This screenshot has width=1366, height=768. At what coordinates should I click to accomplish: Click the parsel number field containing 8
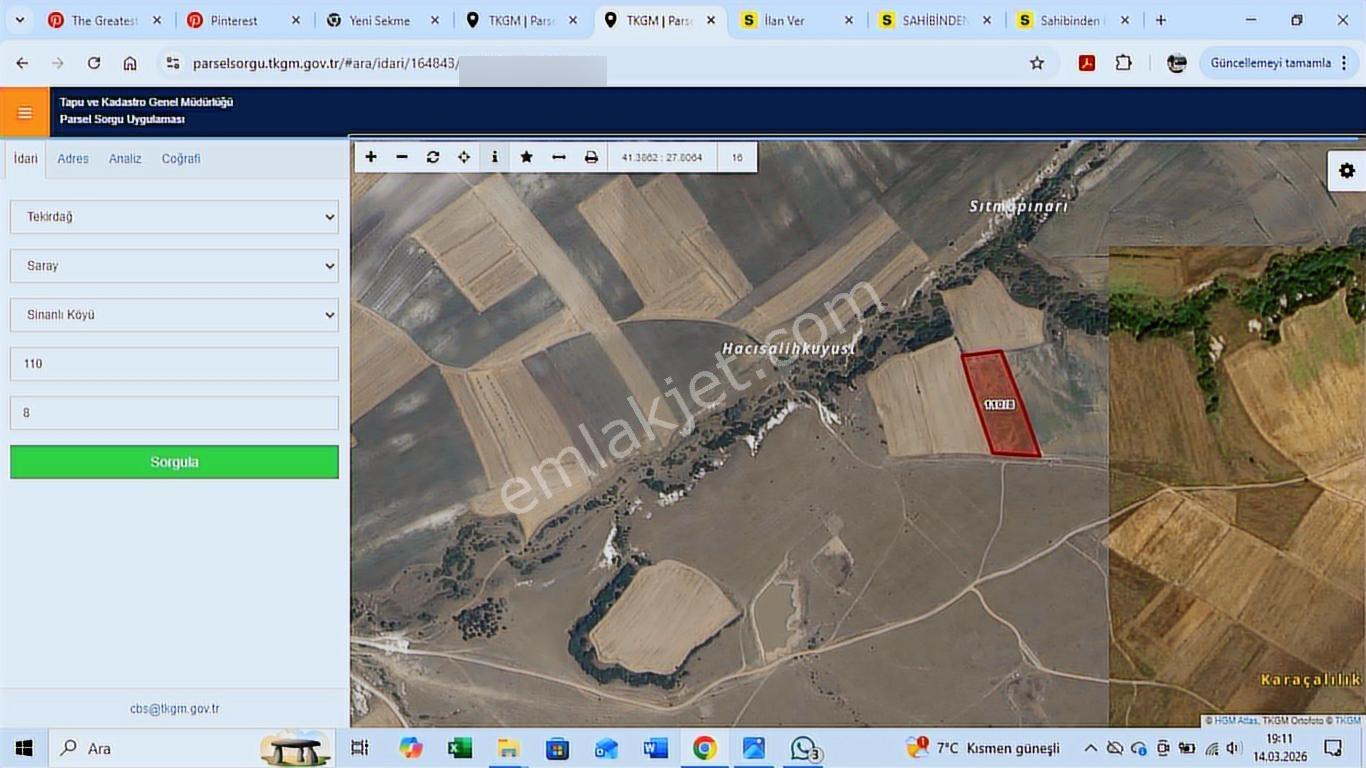tap(174, 413)
